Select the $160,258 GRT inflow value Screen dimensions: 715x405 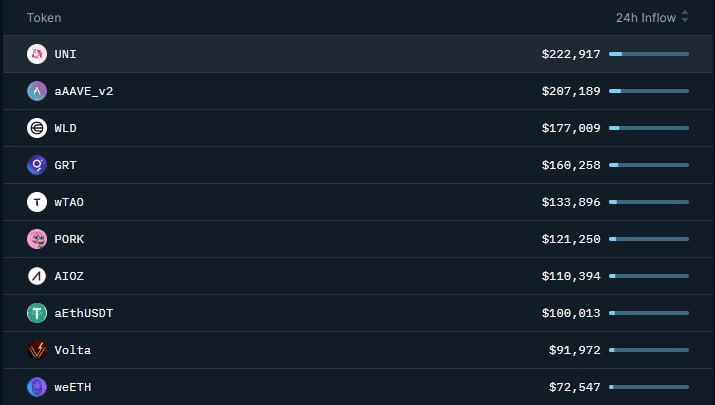[x=570, y=165]
